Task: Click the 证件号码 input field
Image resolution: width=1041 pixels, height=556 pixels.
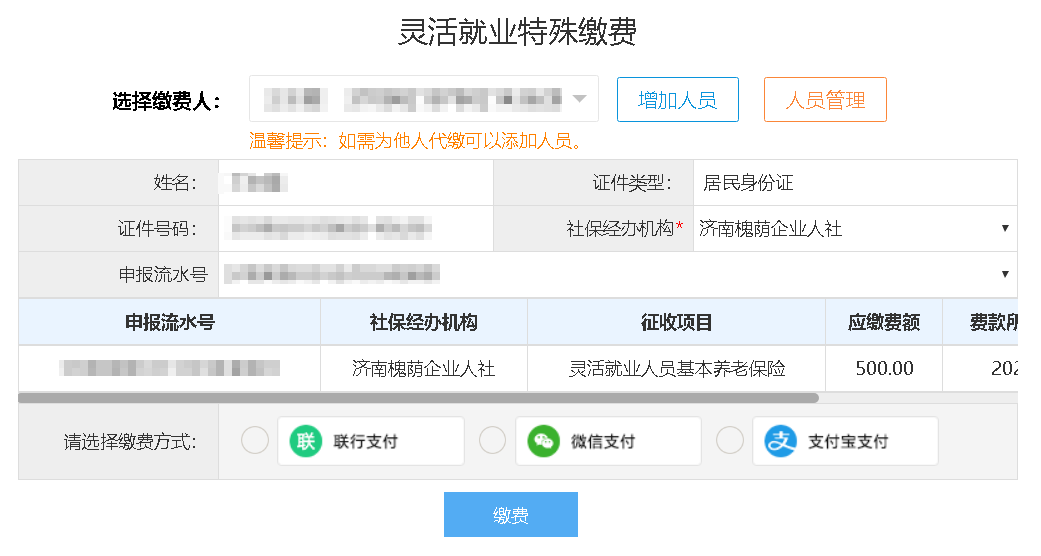Action: point(356,229)
